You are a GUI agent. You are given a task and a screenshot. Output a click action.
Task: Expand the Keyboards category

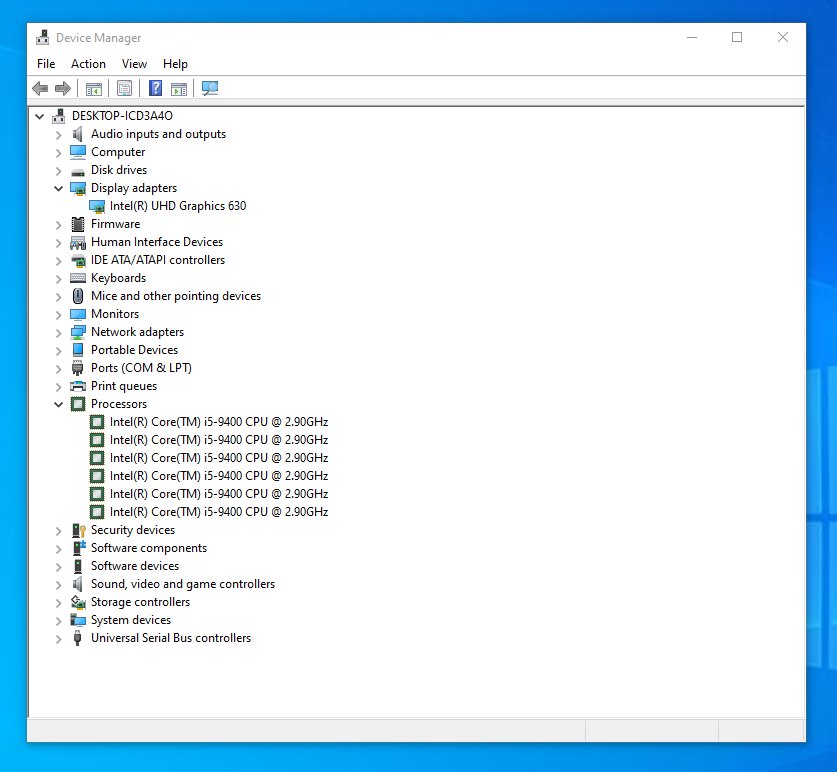(59, 279)
